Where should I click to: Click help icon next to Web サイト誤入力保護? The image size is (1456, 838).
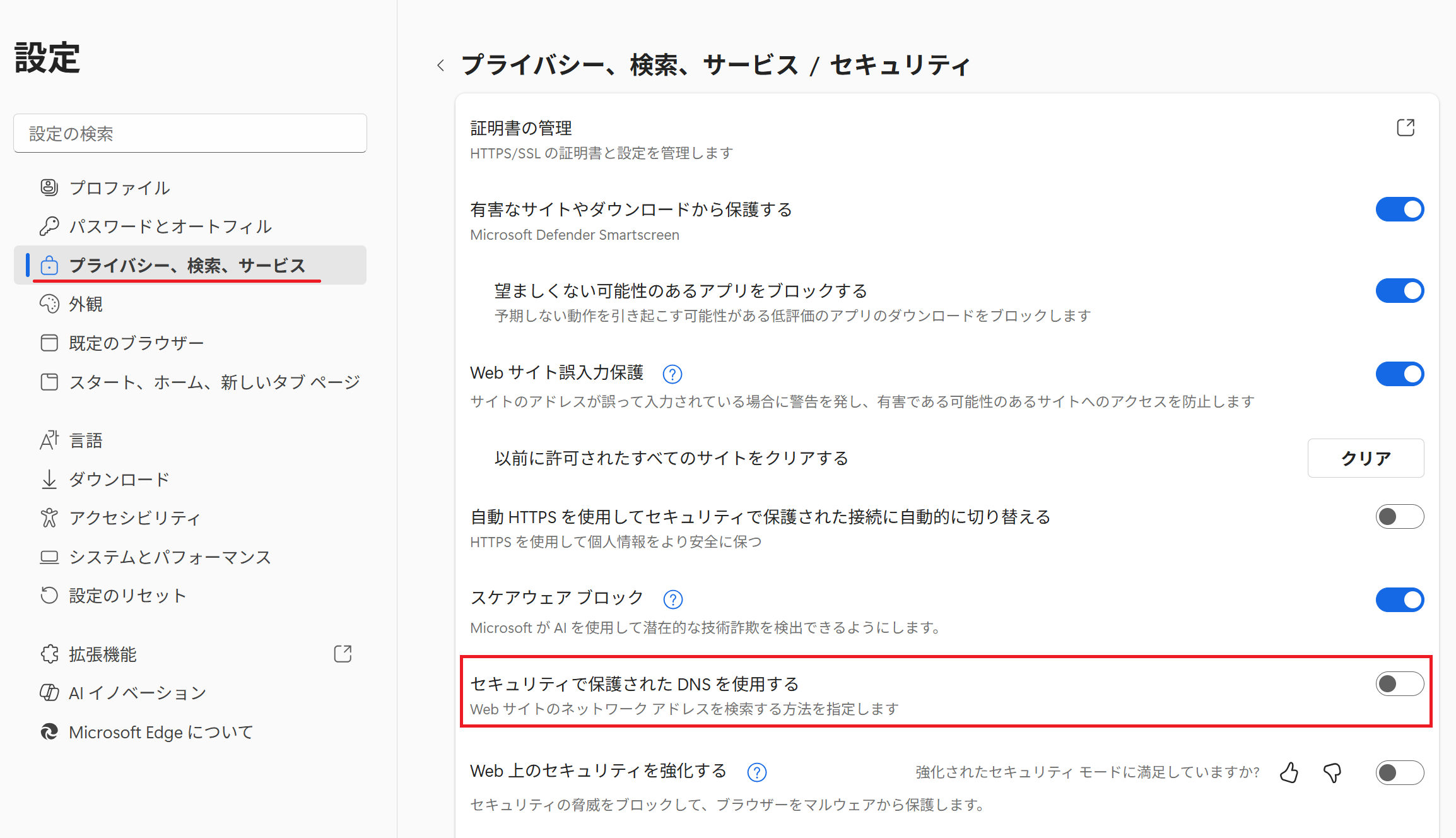(x=672, y=374)
